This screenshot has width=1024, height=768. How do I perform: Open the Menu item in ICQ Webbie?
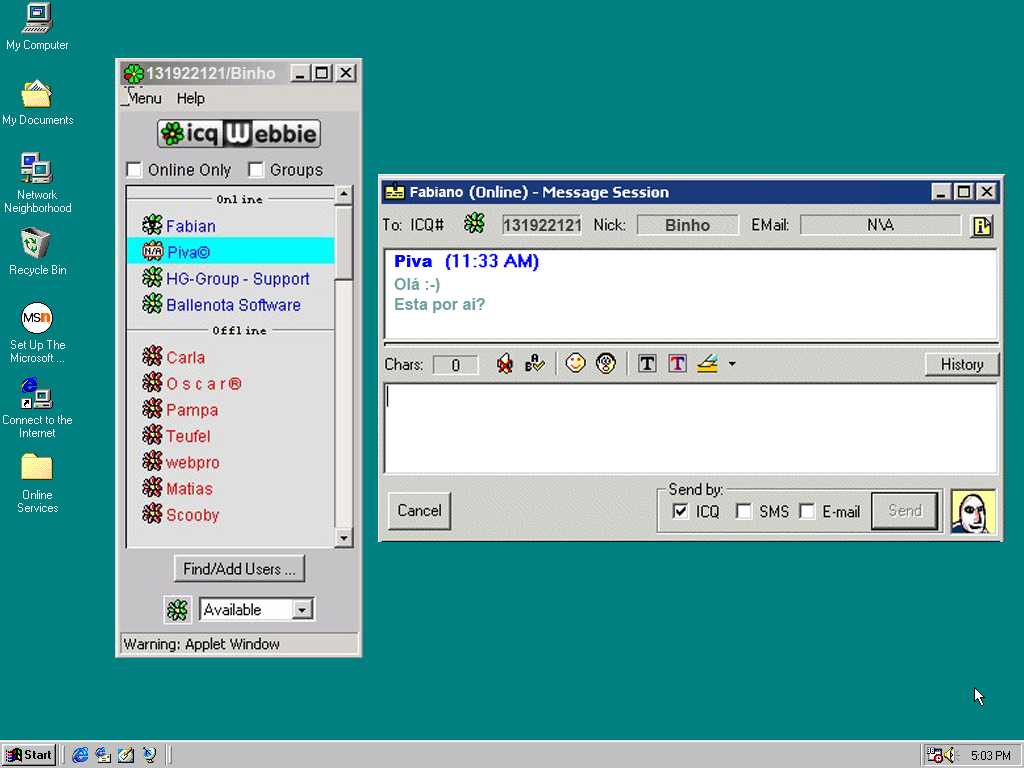coord(144,98)
